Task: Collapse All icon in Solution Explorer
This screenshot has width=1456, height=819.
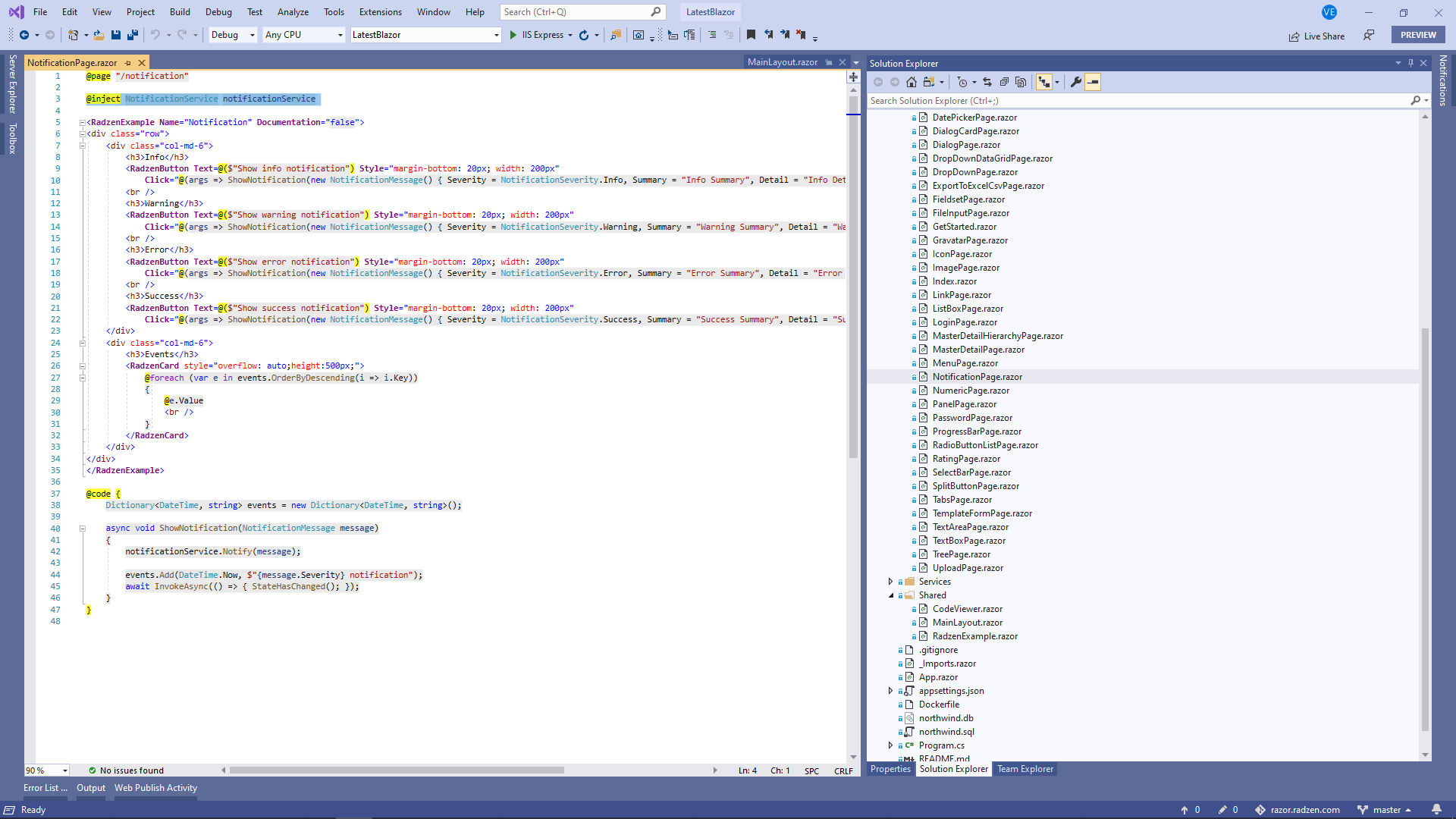Action: [x=1004, y=82]
